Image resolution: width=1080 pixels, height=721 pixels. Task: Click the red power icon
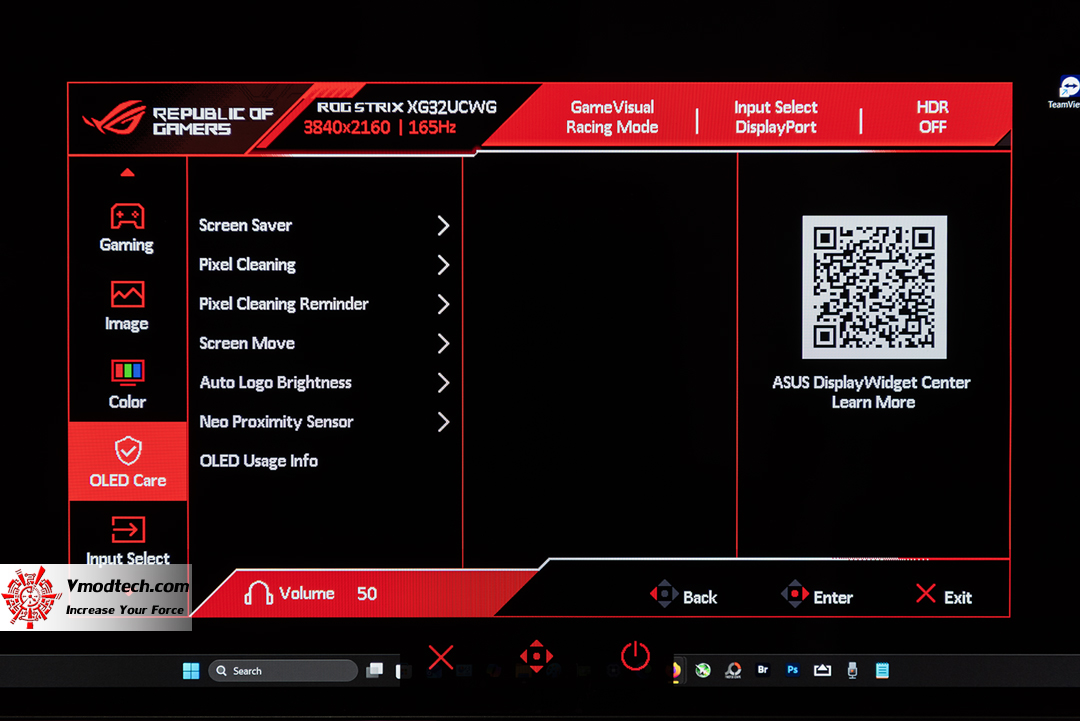click(x=635, y=656)
